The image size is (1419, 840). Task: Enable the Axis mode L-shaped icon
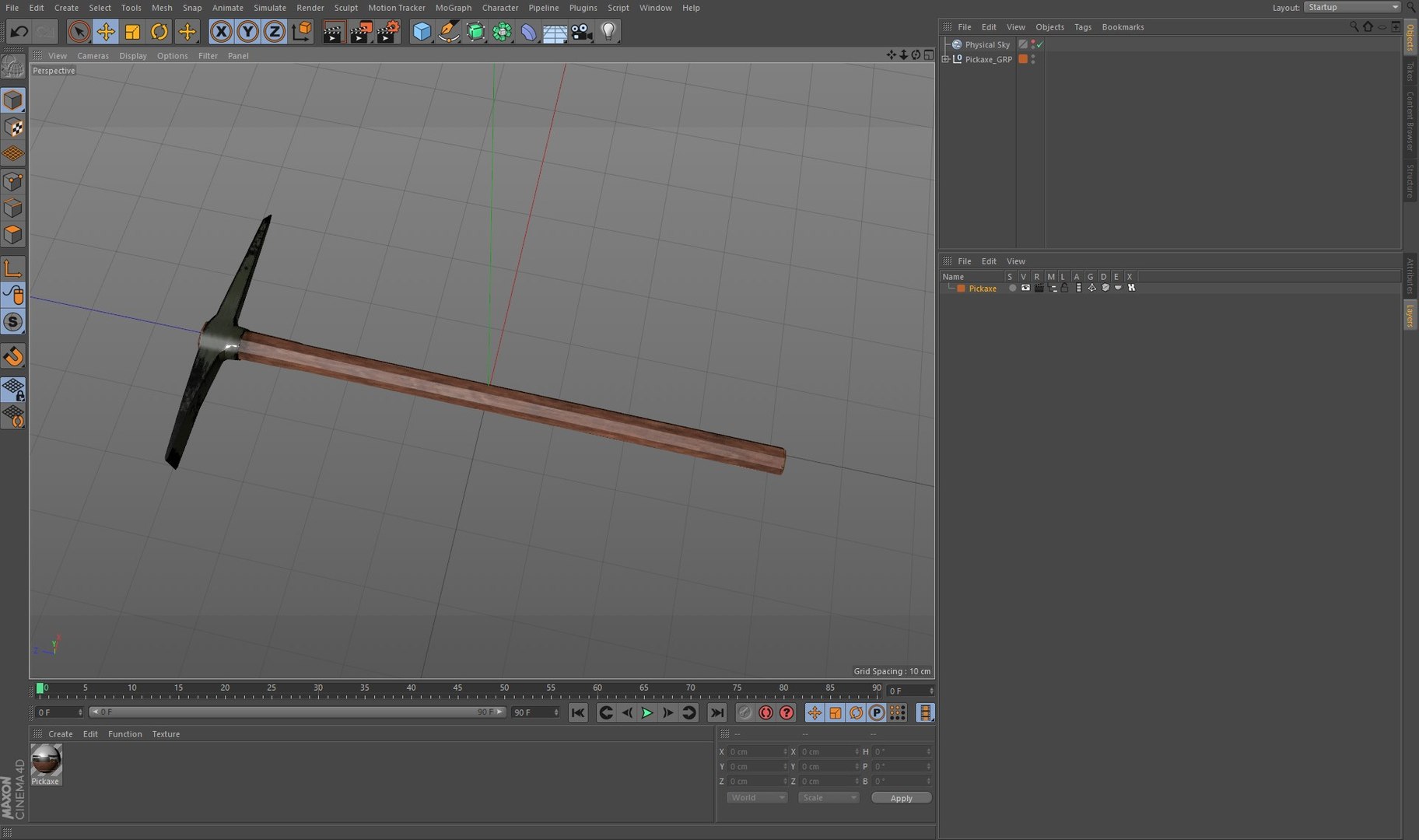point(13,268)
